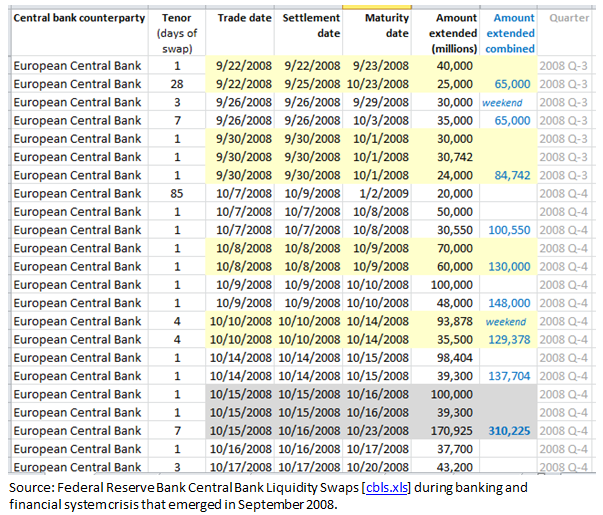
Task: Select tenor cell showing 85
Action: click(x=177, y=193)
